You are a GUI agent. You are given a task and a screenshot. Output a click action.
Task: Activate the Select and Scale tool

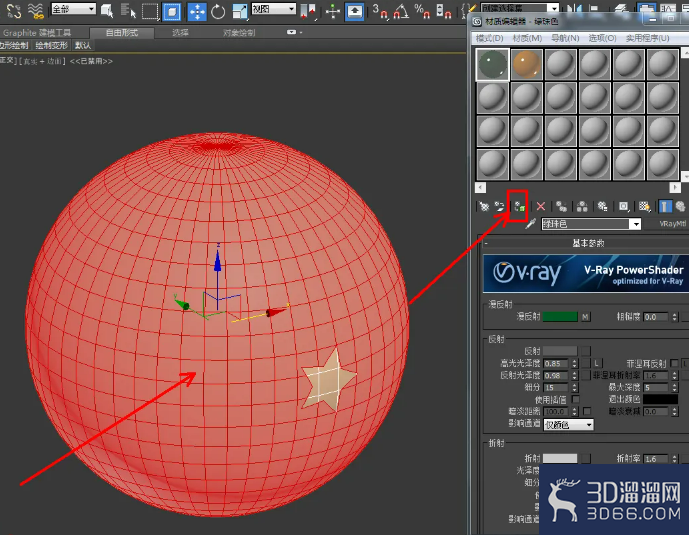240,11
